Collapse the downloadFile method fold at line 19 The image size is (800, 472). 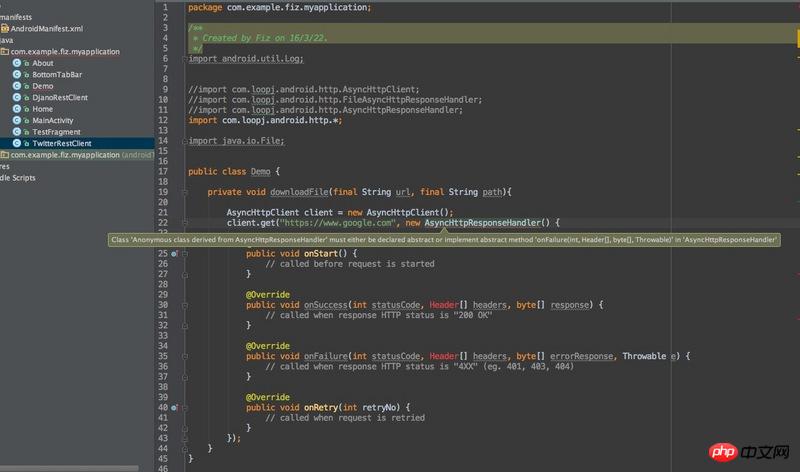(185, 192)
